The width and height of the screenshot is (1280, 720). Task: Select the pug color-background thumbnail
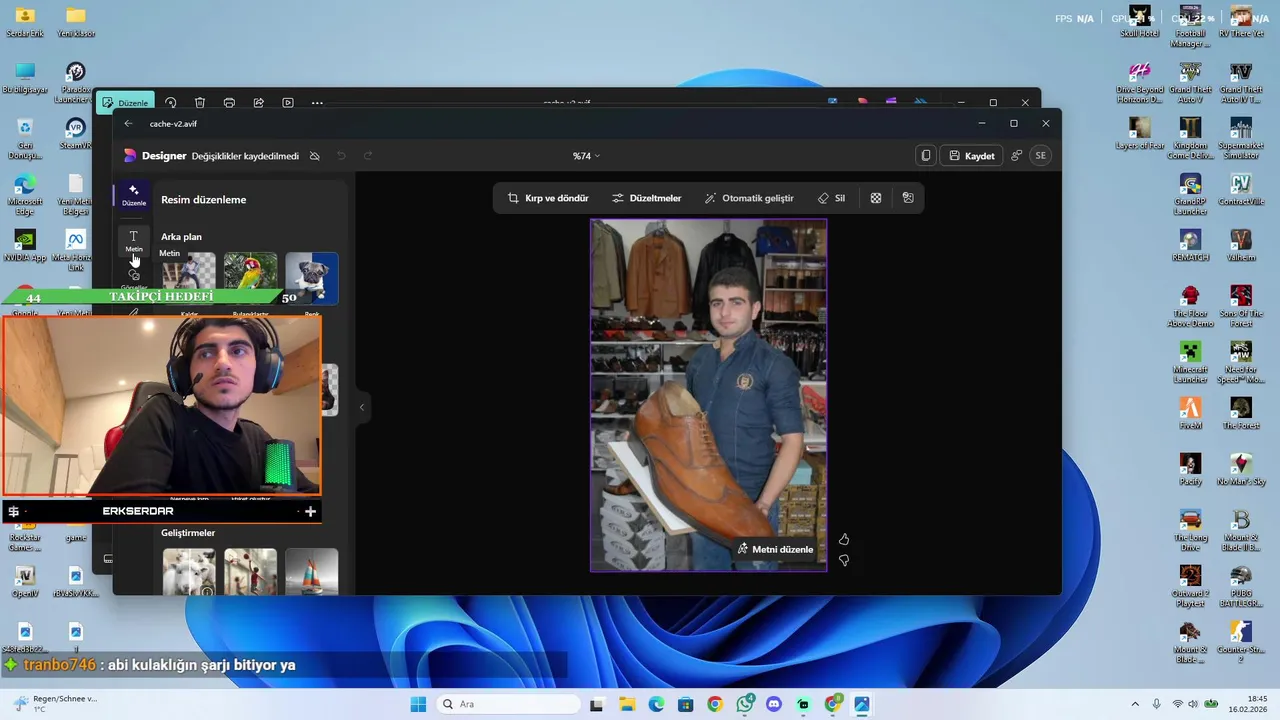tap(312, 277)
